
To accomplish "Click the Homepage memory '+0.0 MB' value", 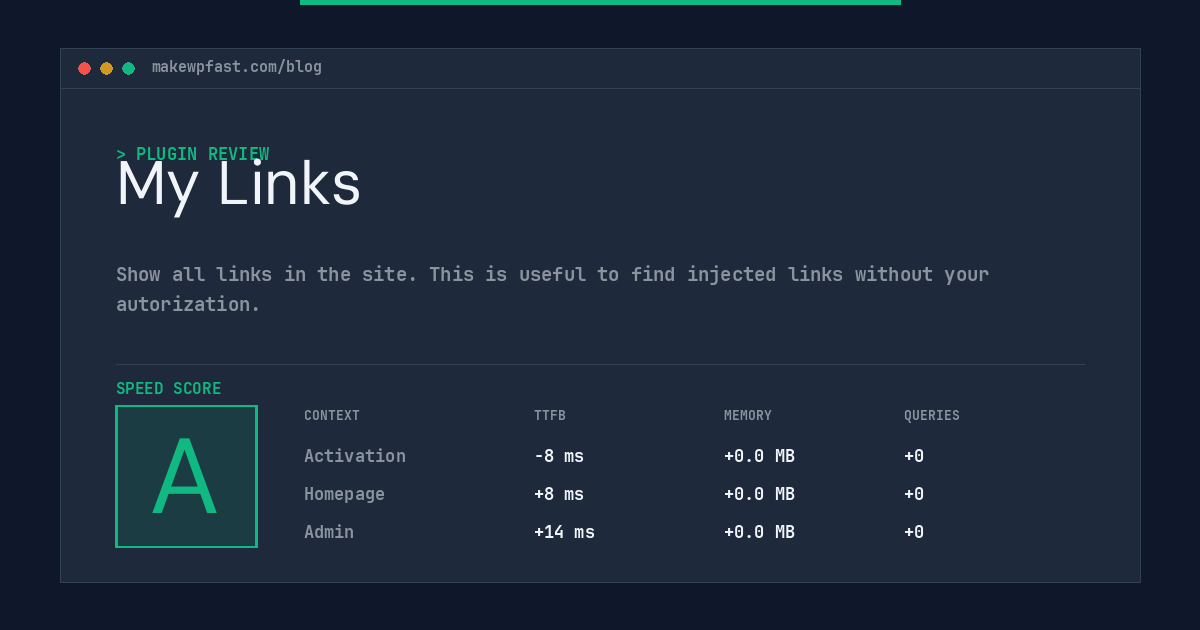I will [759, 494].
